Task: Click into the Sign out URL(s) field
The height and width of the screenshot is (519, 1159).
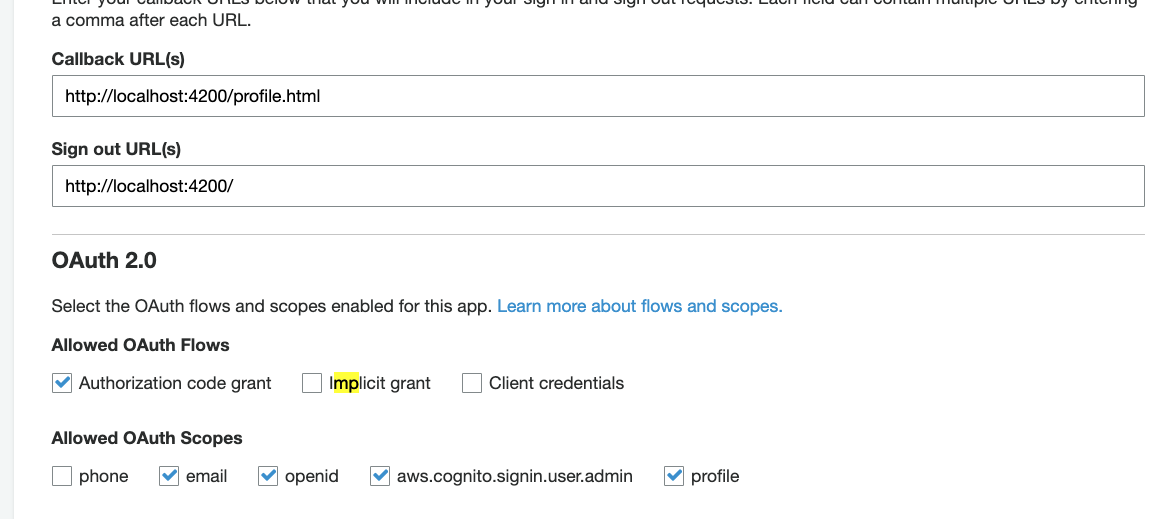Action: pyautogui.click(x=597, y=186)
